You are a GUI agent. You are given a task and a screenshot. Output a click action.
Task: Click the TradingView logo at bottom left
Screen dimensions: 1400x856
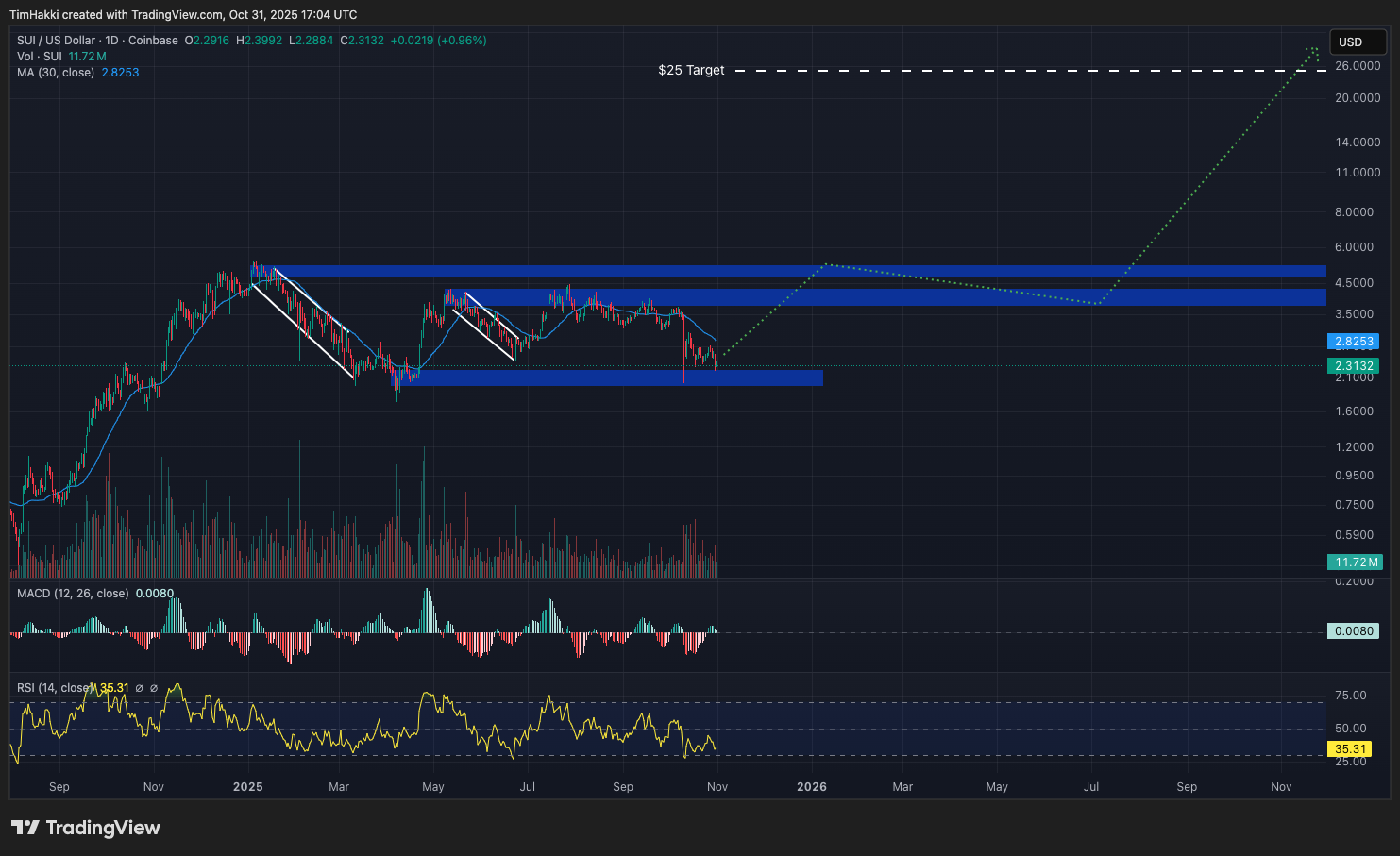(85, 827)
